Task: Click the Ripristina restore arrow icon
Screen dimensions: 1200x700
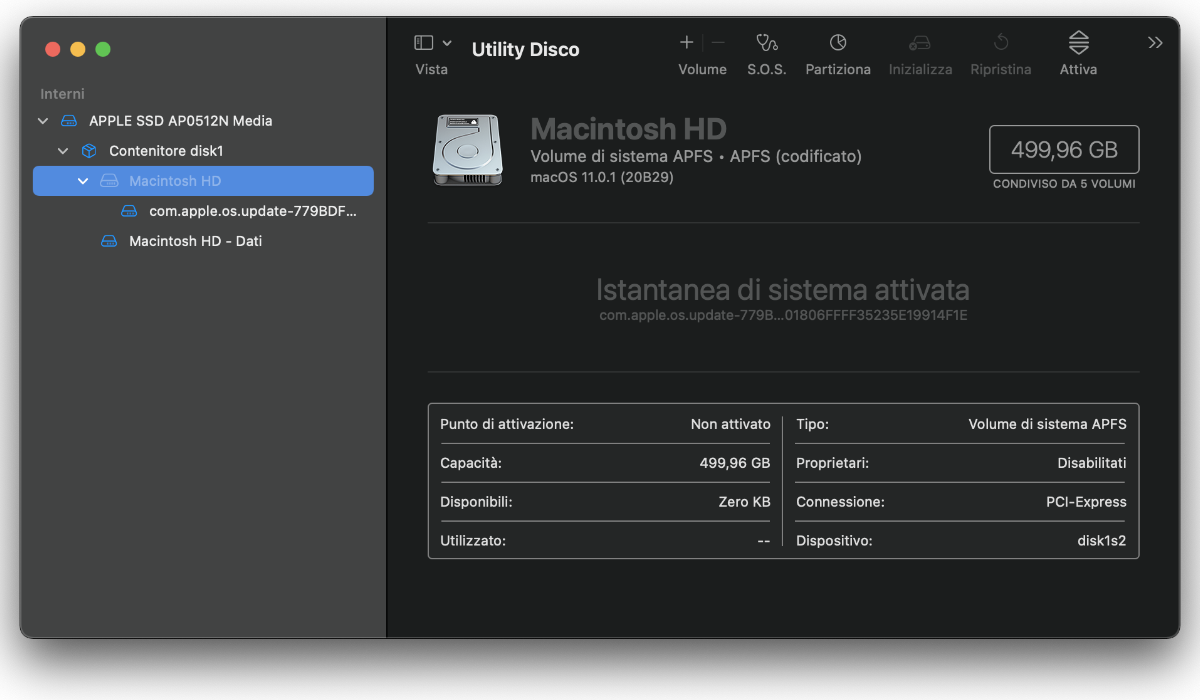Action: 1001,42
